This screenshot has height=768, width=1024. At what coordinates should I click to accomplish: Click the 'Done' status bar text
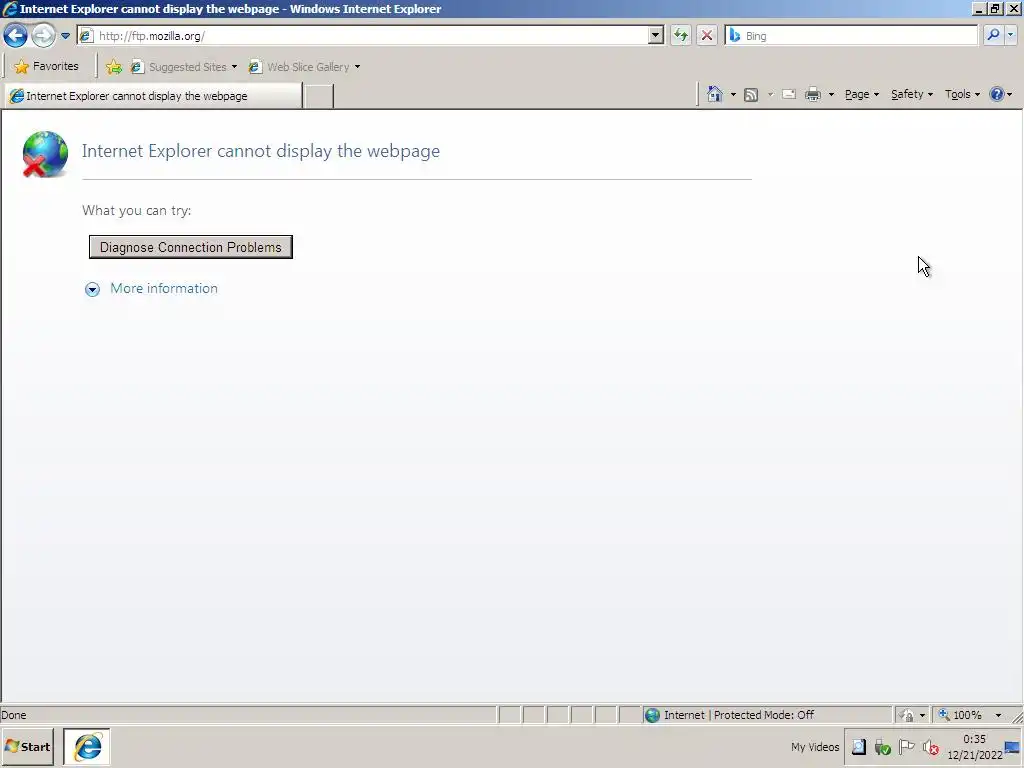click(14, 715)
